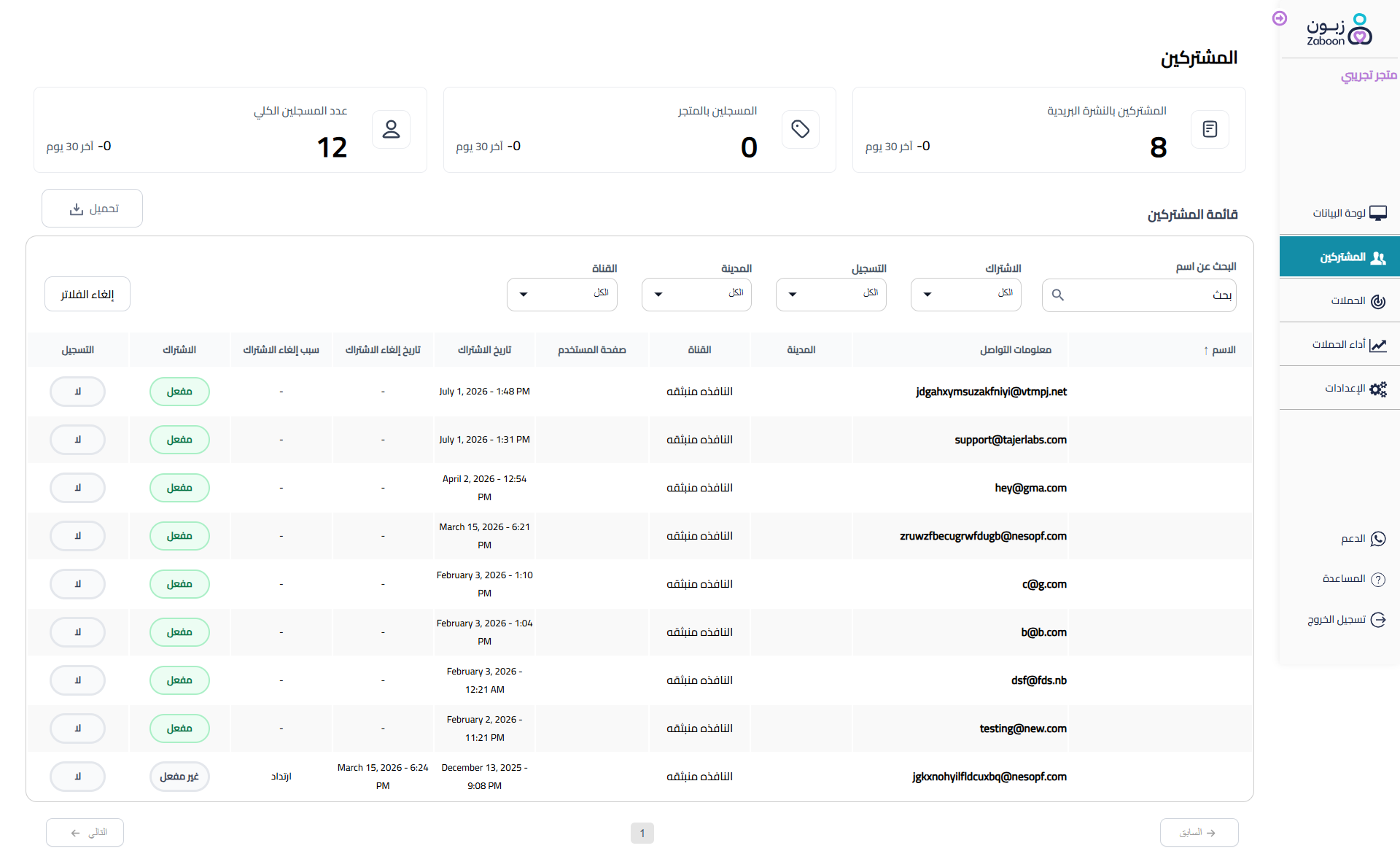Click the newsletter subscribers document icon
The height and width of the screenshot is (859, 1400).
1210,129
